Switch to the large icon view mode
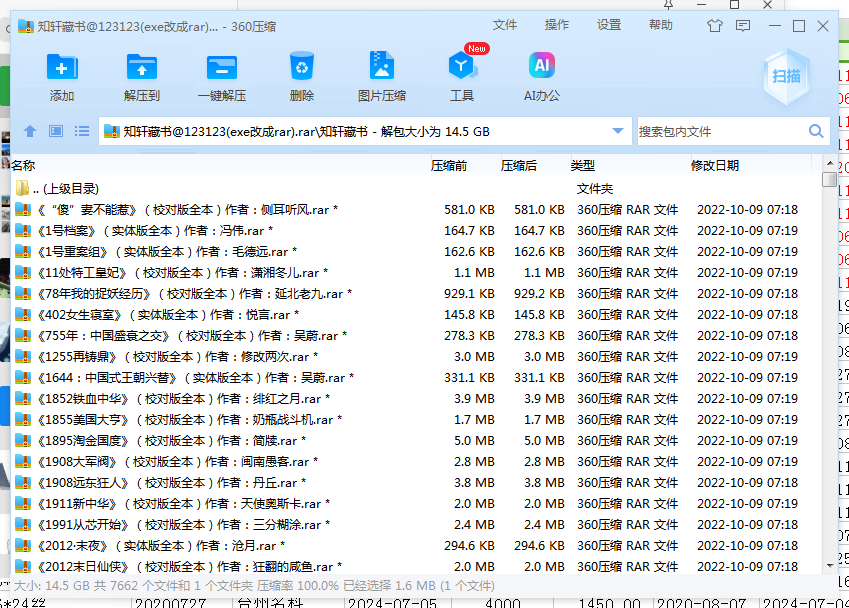 [x=56, y=131]
